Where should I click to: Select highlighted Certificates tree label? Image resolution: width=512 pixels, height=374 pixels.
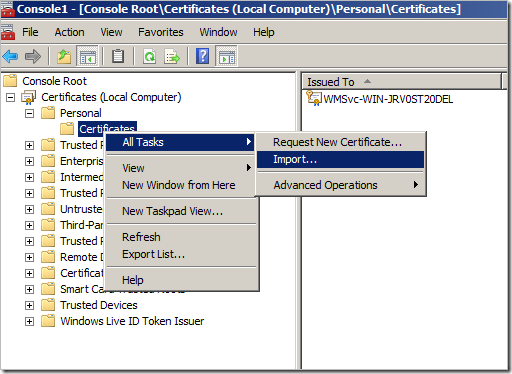pyautogui.click(x=107, y=128)
